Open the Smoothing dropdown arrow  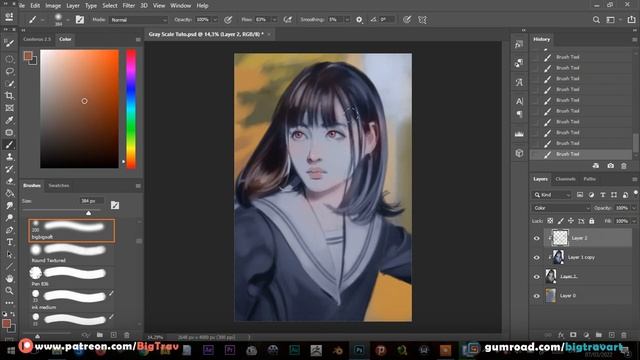point(347,20)
